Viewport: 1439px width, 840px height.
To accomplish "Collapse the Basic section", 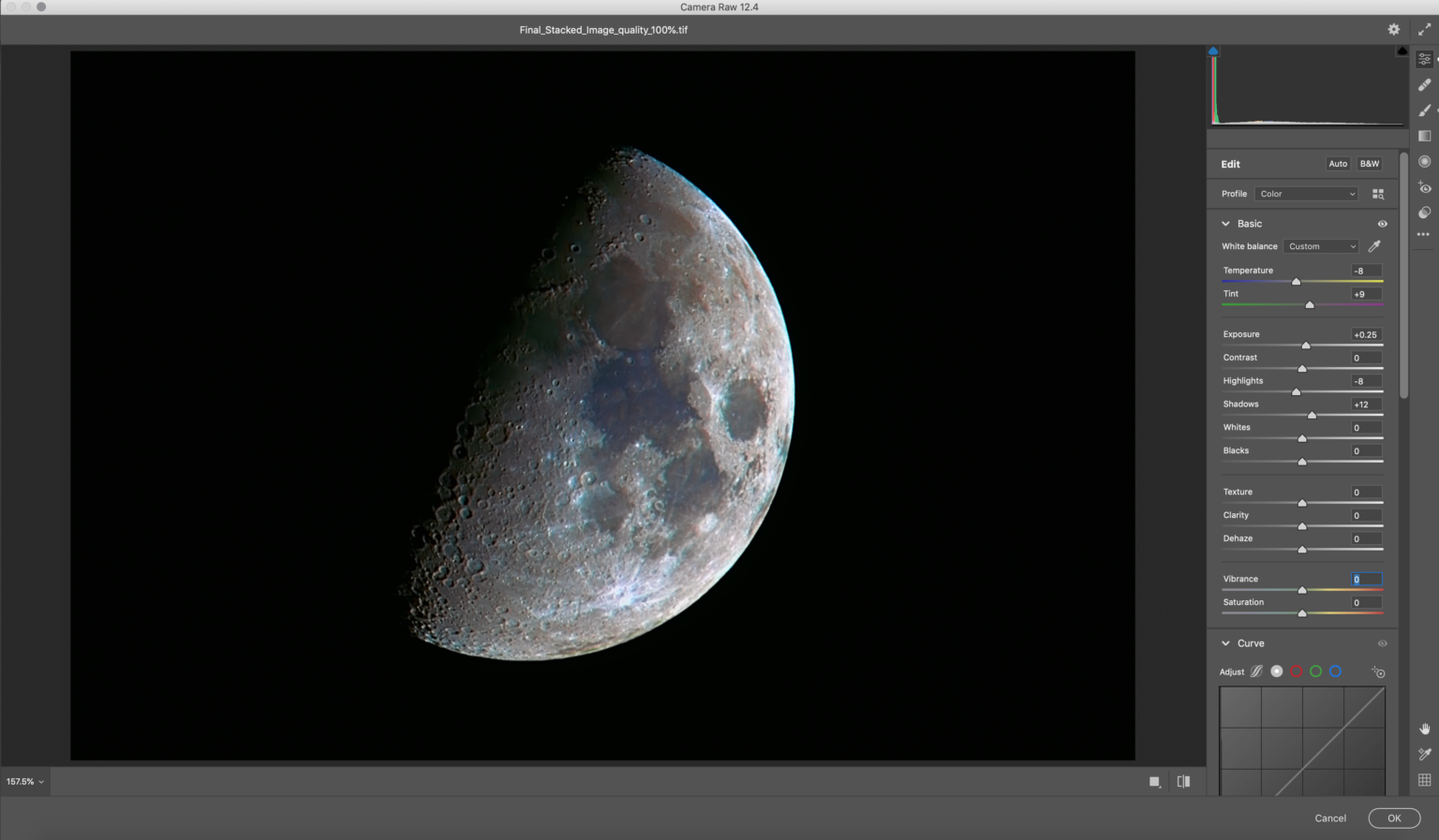I will pos(1225,224).
